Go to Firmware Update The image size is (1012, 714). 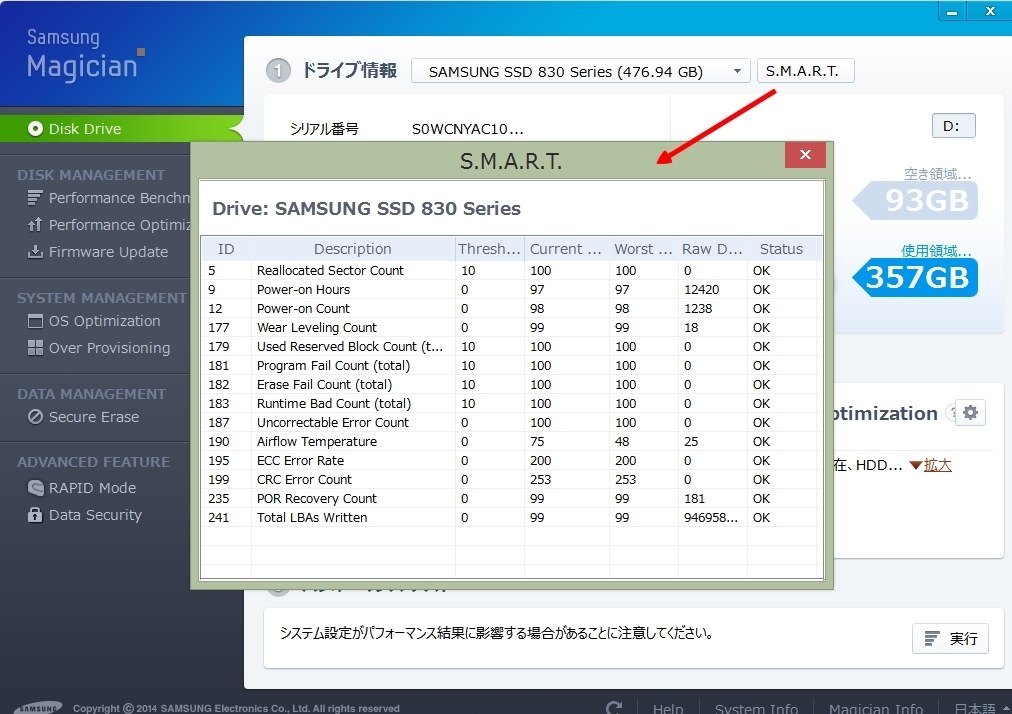[97, 252]
